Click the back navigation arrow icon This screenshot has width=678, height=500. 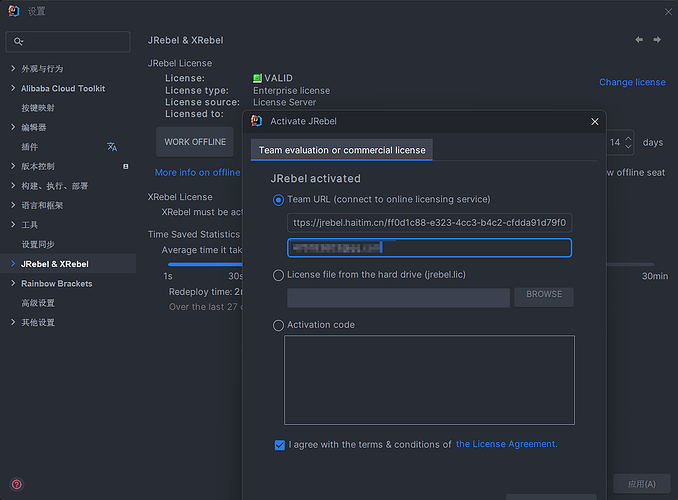coord(639,40)
